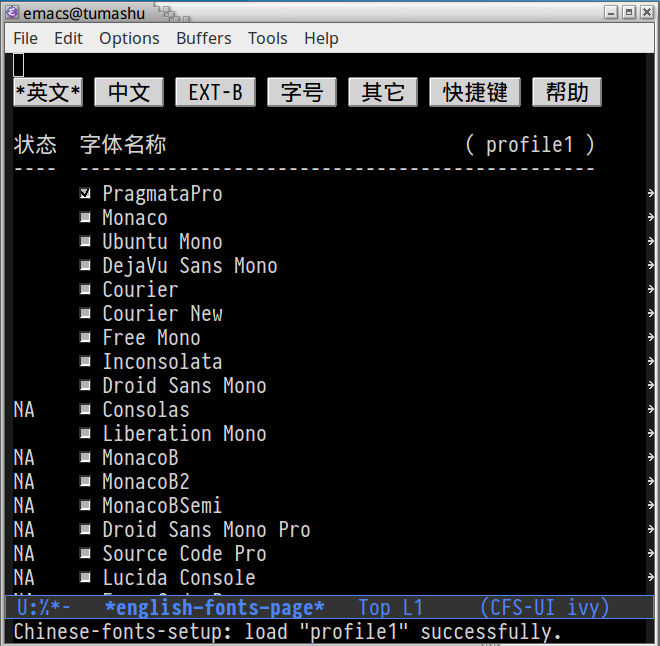The height and width of the screenshot is (646, 660).
Task: Open the Options menu
Action: coord(129,38)
